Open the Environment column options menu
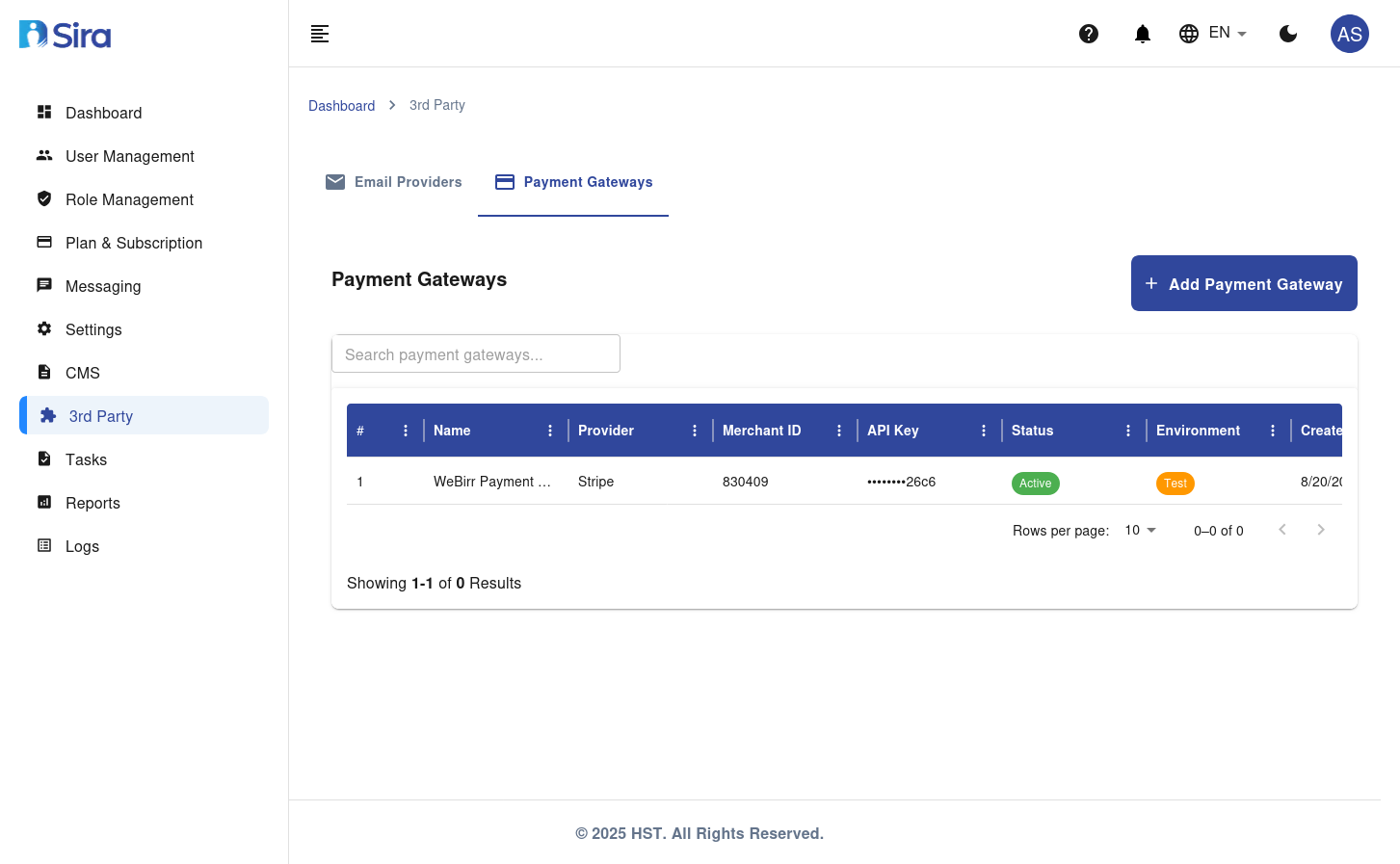1400x864 pixels. point(1273,431)
